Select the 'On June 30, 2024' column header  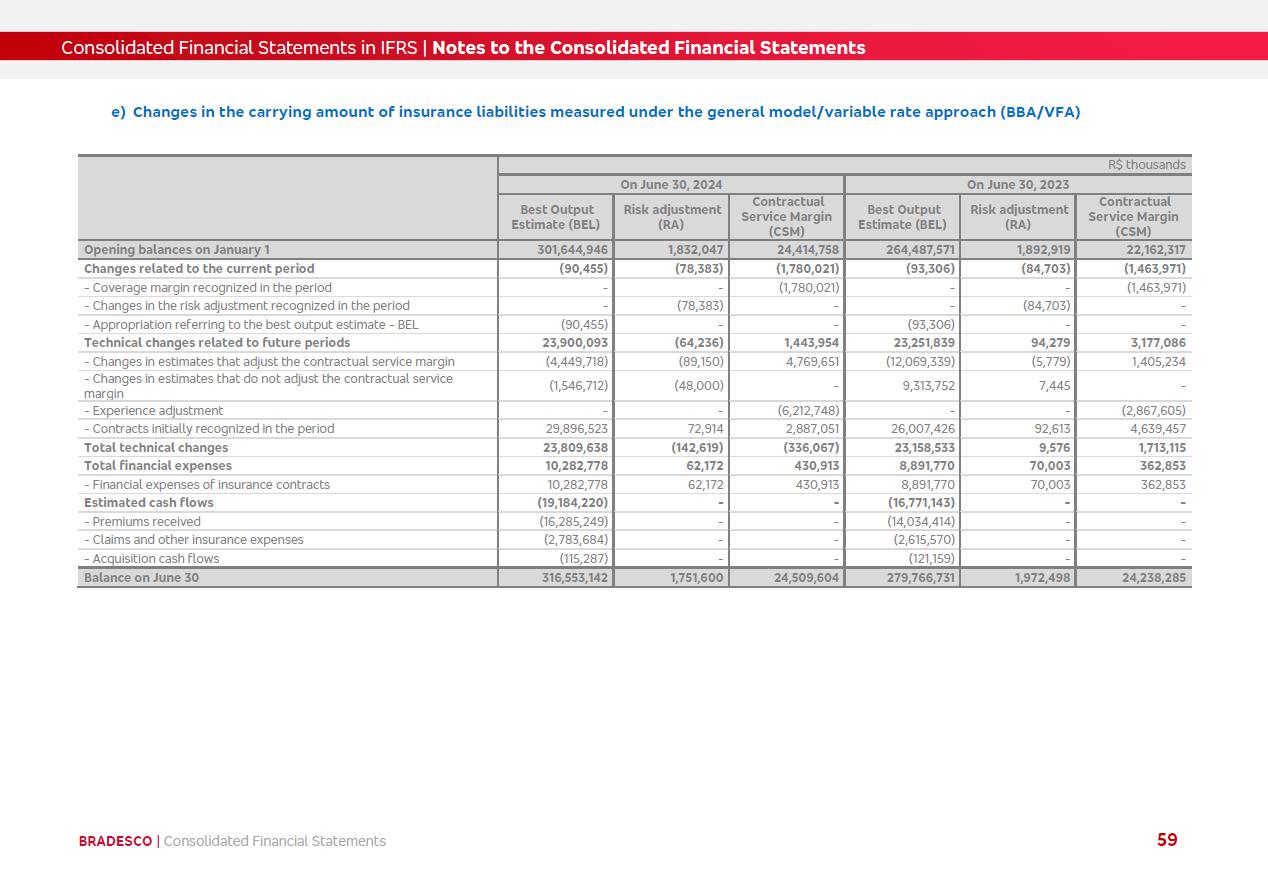[671, 184]
